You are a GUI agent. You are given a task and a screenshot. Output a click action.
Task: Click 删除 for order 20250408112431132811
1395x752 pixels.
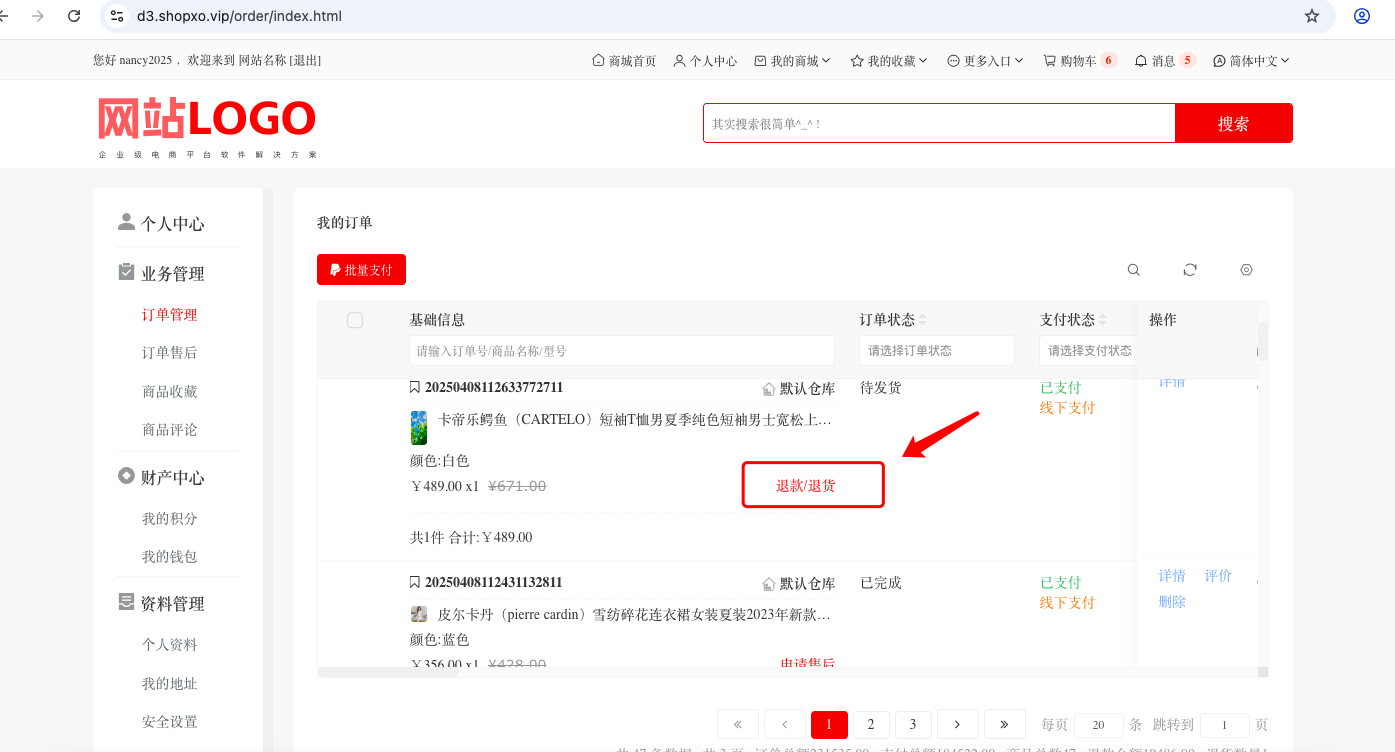pos(1172,602)
